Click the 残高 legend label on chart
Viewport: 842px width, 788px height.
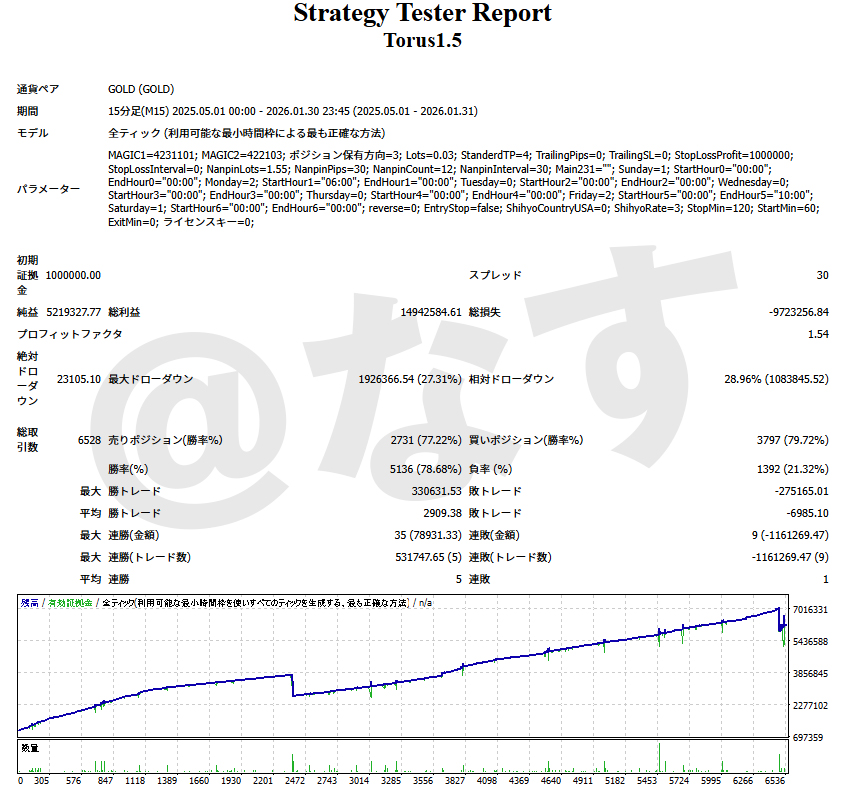pos(29,603)
